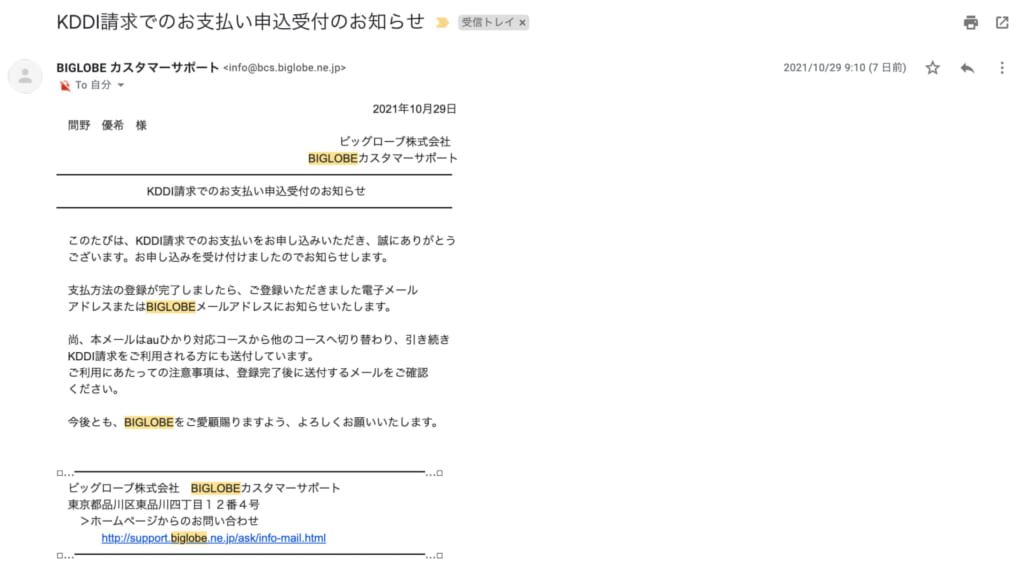Click the red no-encryption lock icon
This screenshot has width=1024, height=567.
[65, 86]
